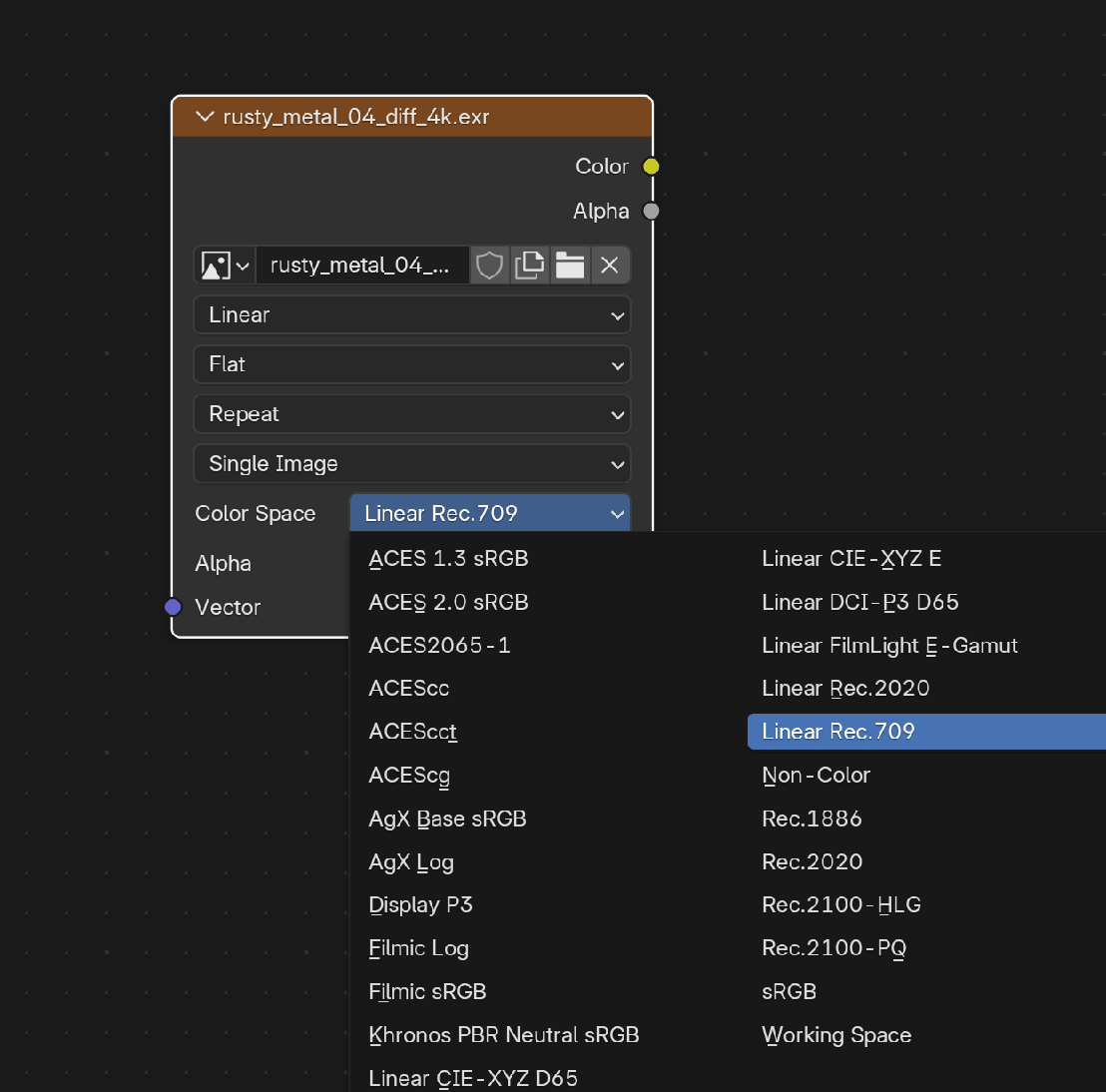
Task: Select Filmic Log color space entry
Action: (418, 948)
